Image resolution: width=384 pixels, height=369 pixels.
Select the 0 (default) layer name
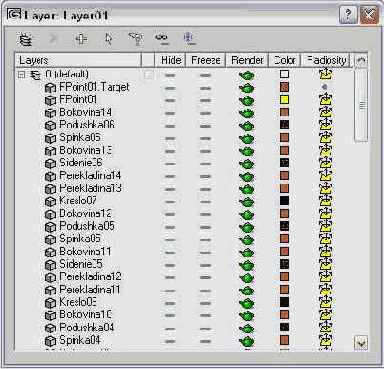[x=67, y=74]
